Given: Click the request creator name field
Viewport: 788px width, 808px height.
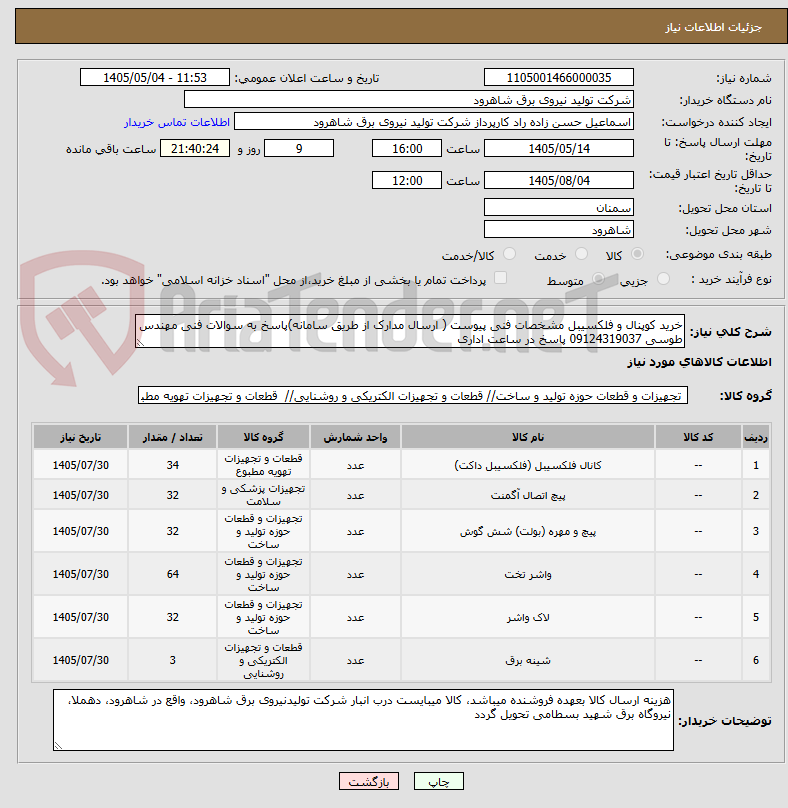Looking at the screenshot, I should 434,122.
